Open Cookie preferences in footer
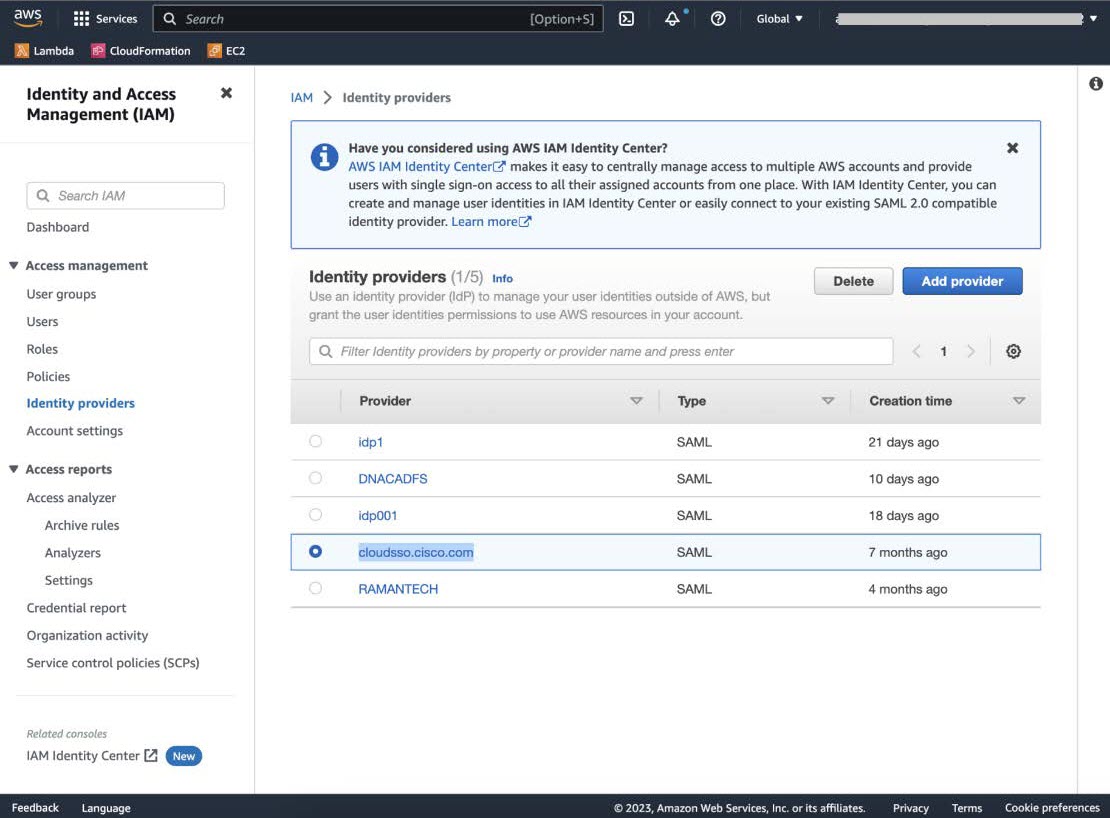This screenshot has height=818, width=1110. 1052,807
